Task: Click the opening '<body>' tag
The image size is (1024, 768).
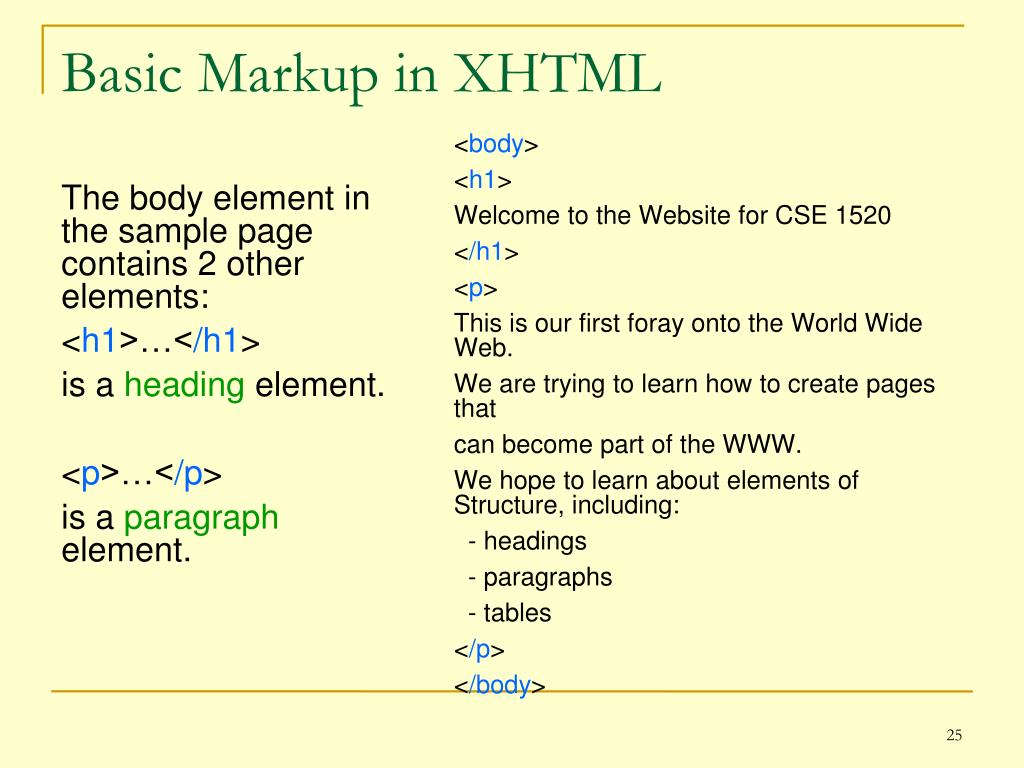Action: pos(496,145)
